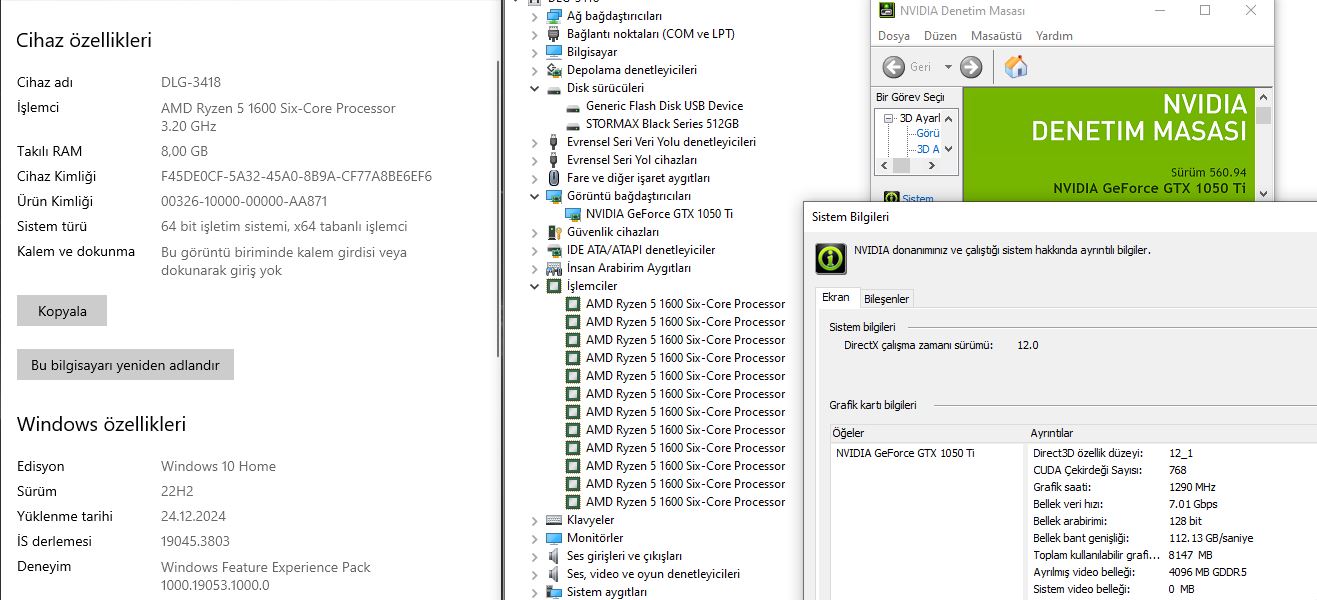Open the Yardım menu
Image resolution: width=1317 pixels, height=600 pixels.
(1054, 36)
